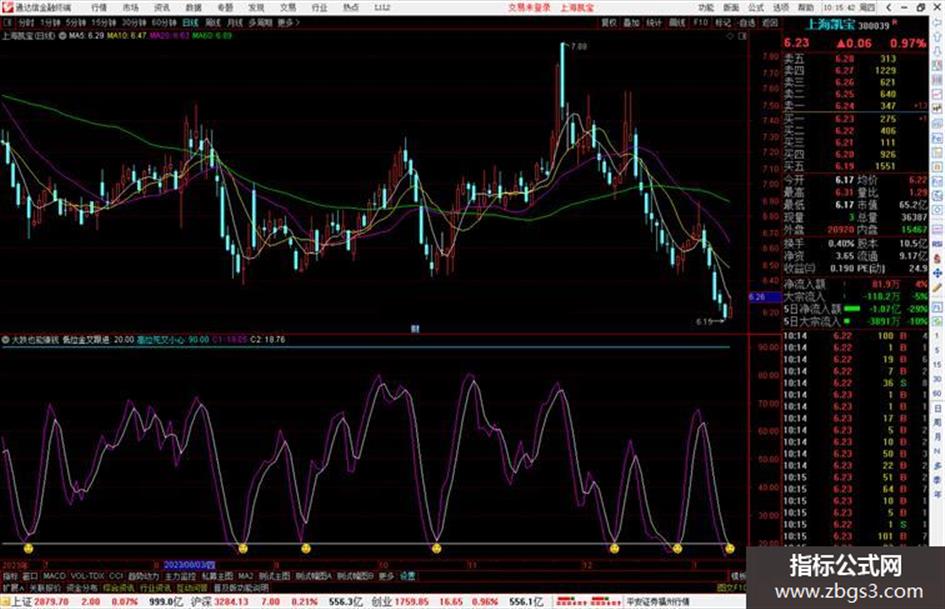Image resolution: width=945 pixels, height=609 pixels.
Task: Open the 资讯 menu
Action: point(162,7)
